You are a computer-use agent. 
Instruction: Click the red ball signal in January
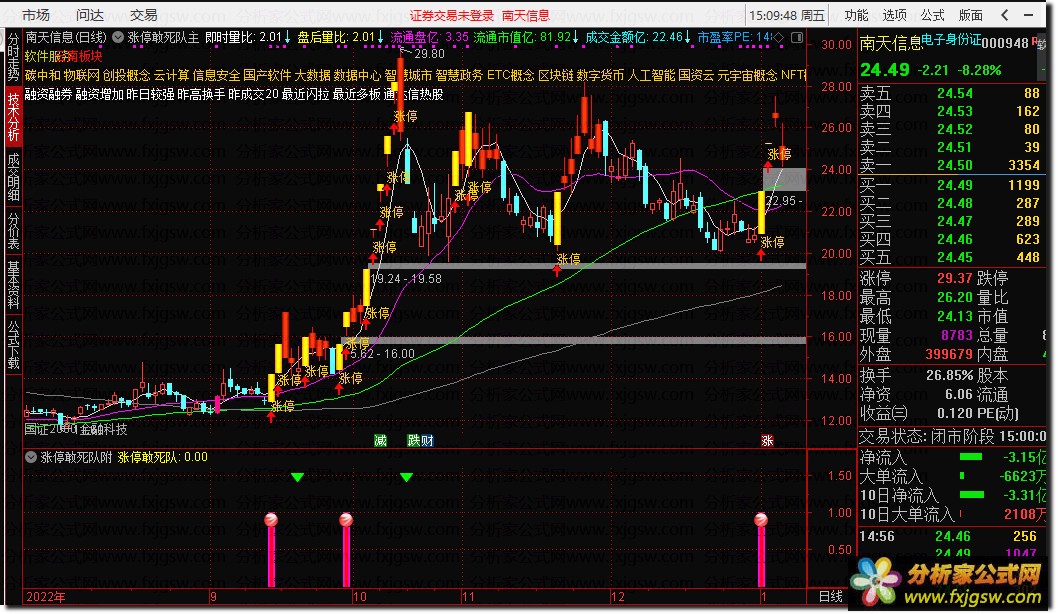tap(761, 520)
